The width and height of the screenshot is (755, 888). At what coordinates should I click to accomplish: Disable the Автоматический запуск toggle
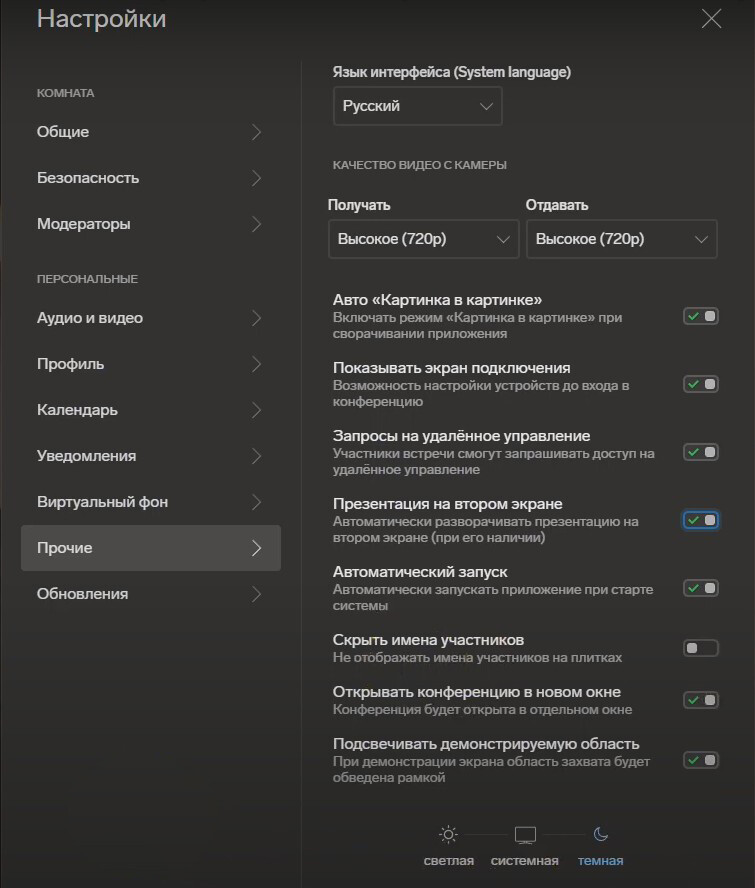[x=701, y=588]
